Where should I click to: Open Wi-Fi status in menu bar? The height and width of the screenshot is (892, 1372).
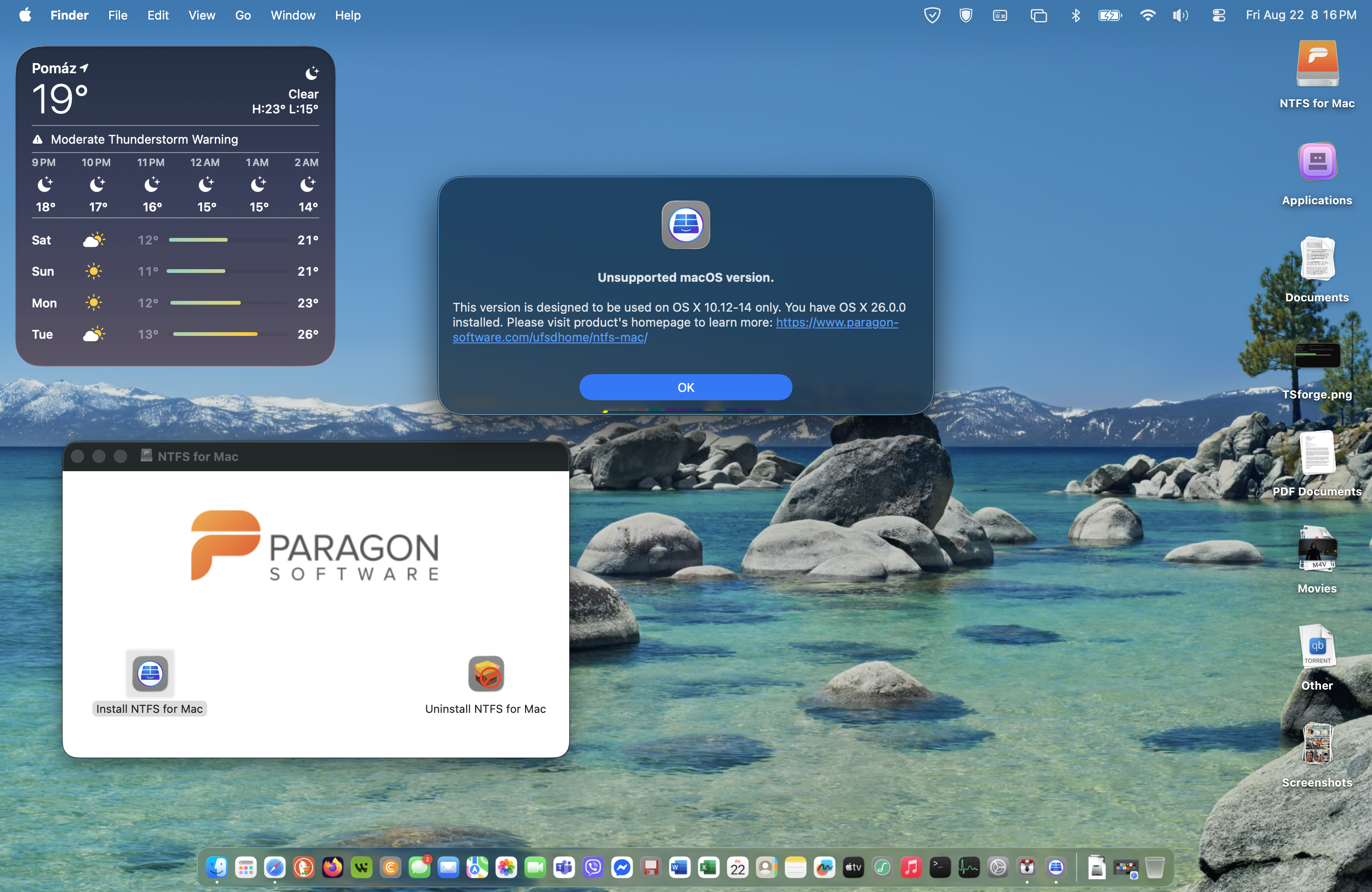coord(1148,15)
